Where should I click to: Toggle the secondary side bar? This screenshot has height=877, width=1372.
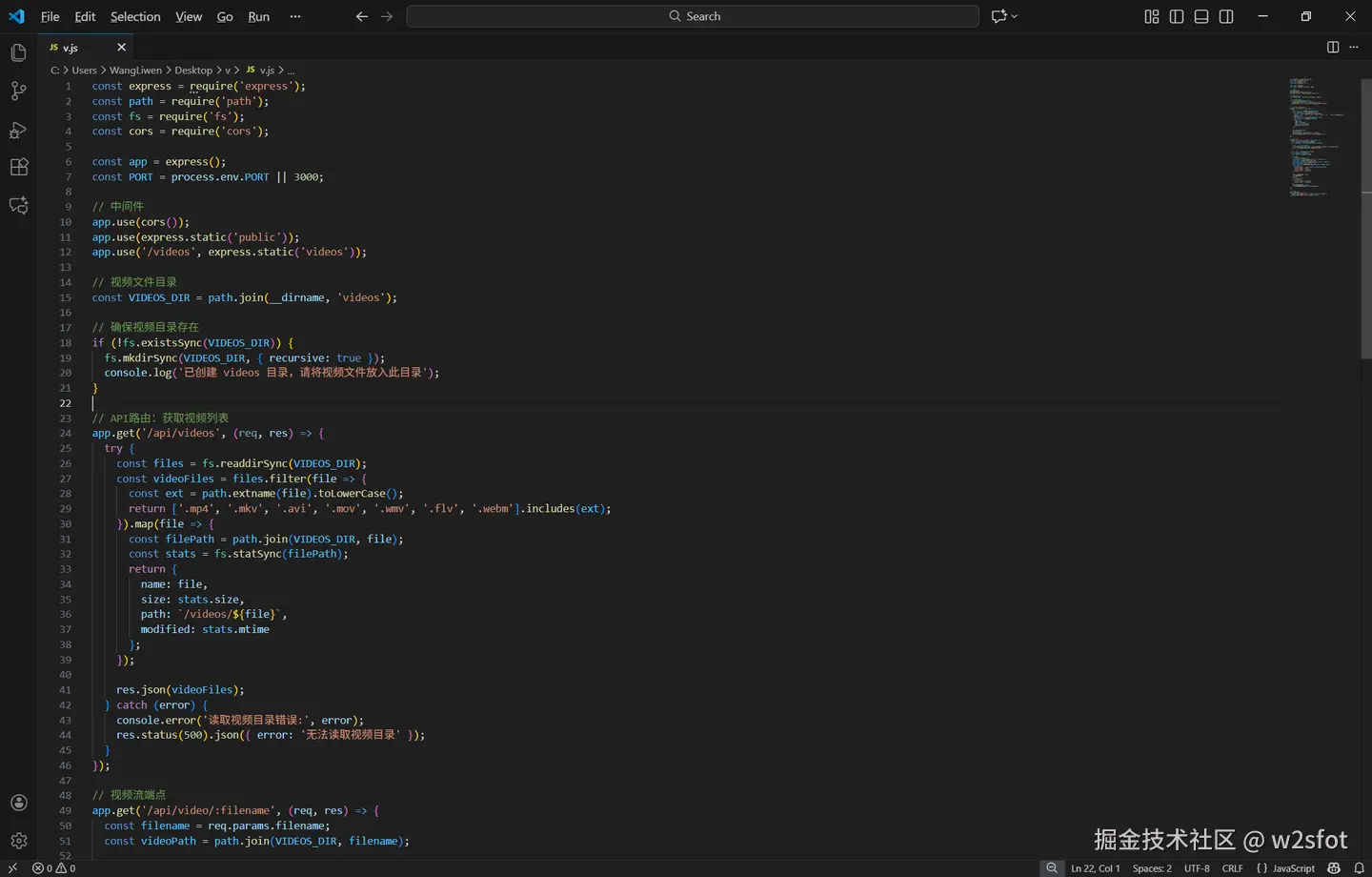click(1226, 16)
